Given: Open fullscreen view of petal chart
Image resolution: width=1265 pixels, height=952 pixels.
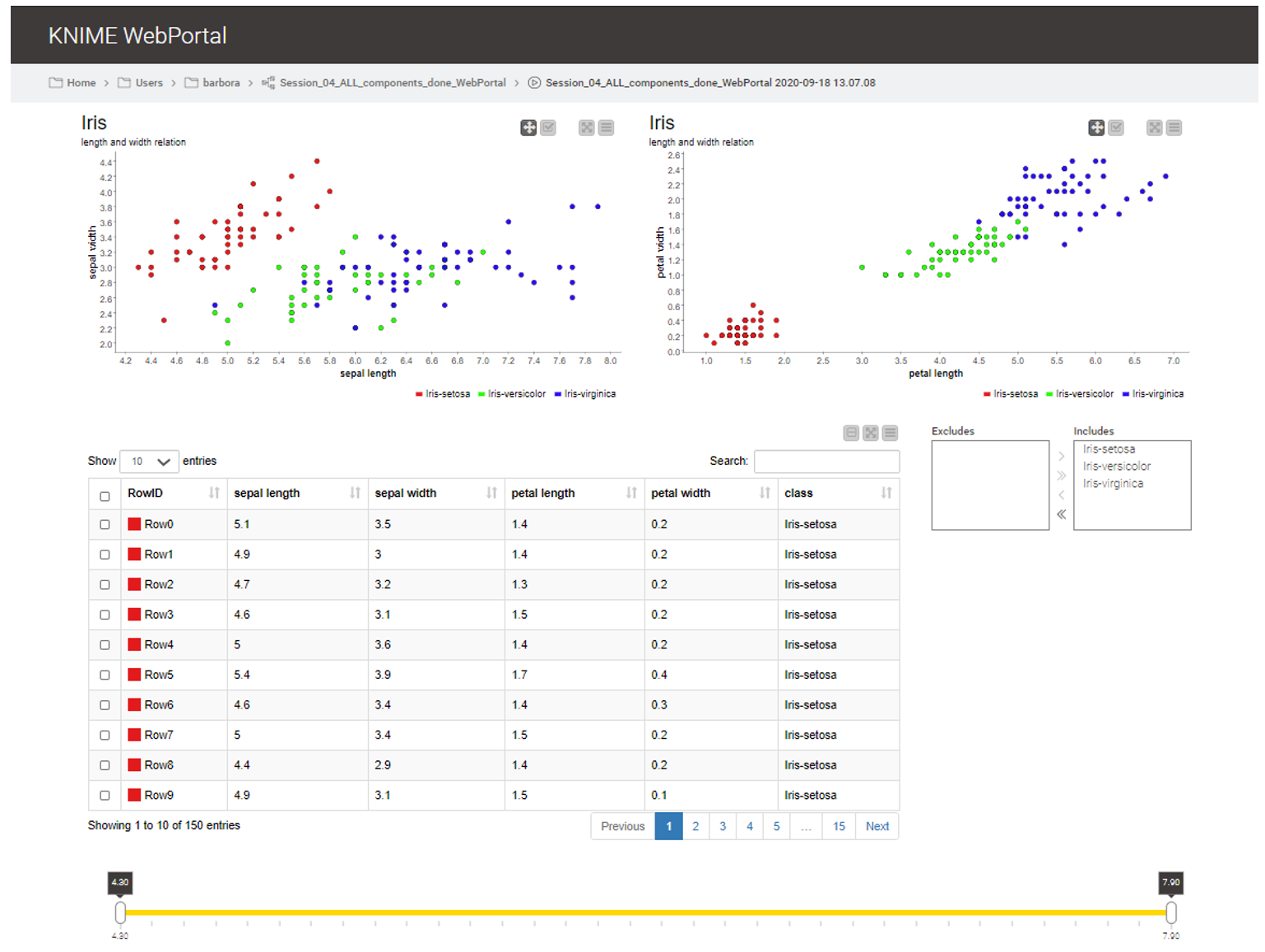Looking at the screenshot, I should (1155, 128).
